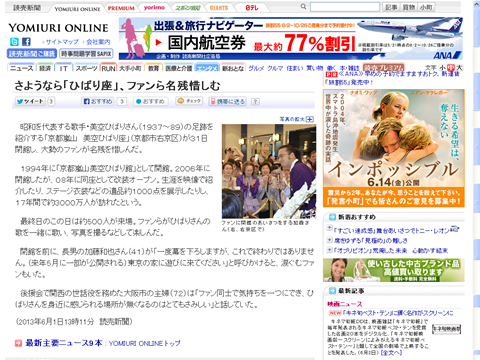480x360 pixels.
Task: Click the question mark help icon
Action: coord(255,101)
